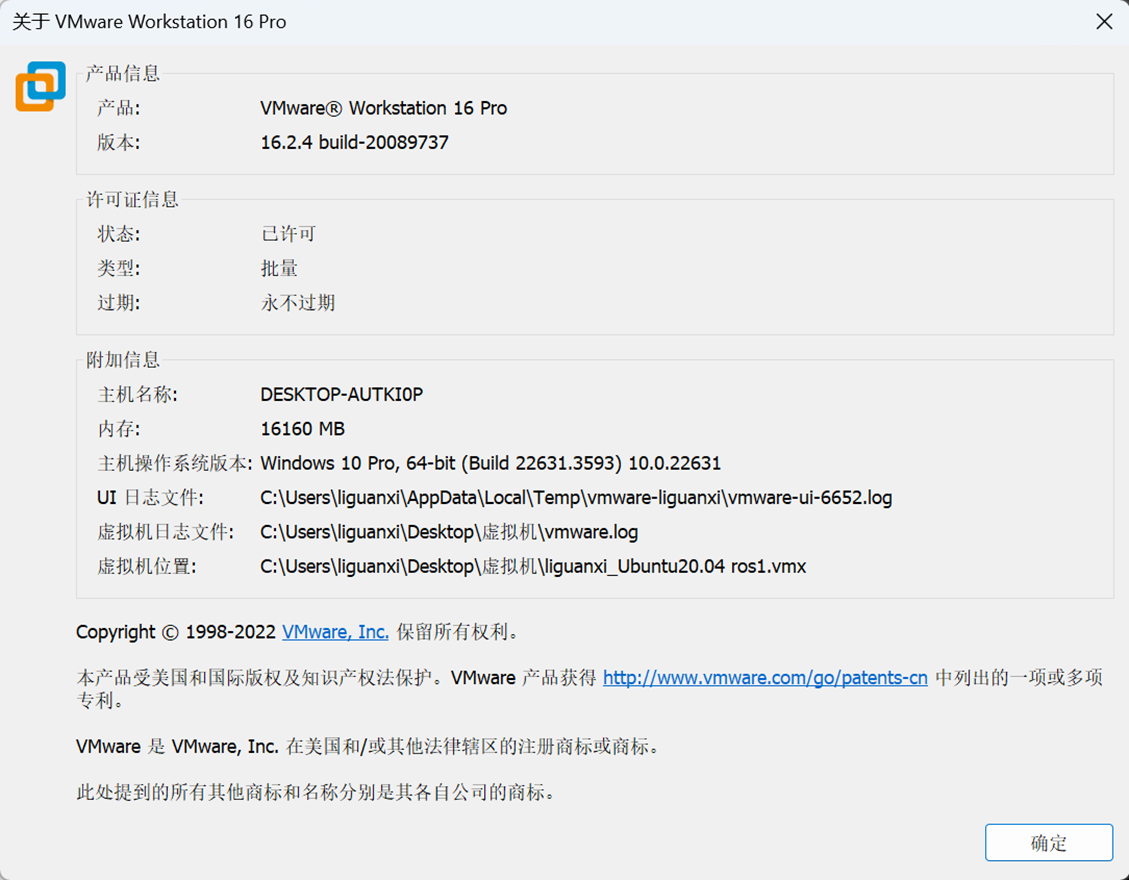The height and width of the screenshot is (880, 1129).
Task: Click the UI 日志文件 label
Action: click(150, 498)
